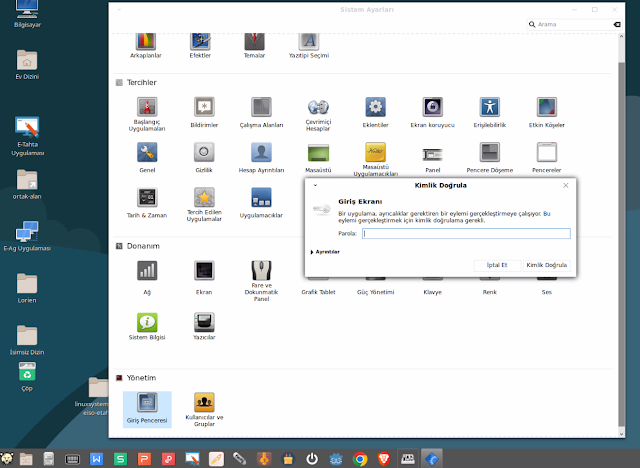
Task: Clear the search field with backspace icon
Action: point(617,24)
